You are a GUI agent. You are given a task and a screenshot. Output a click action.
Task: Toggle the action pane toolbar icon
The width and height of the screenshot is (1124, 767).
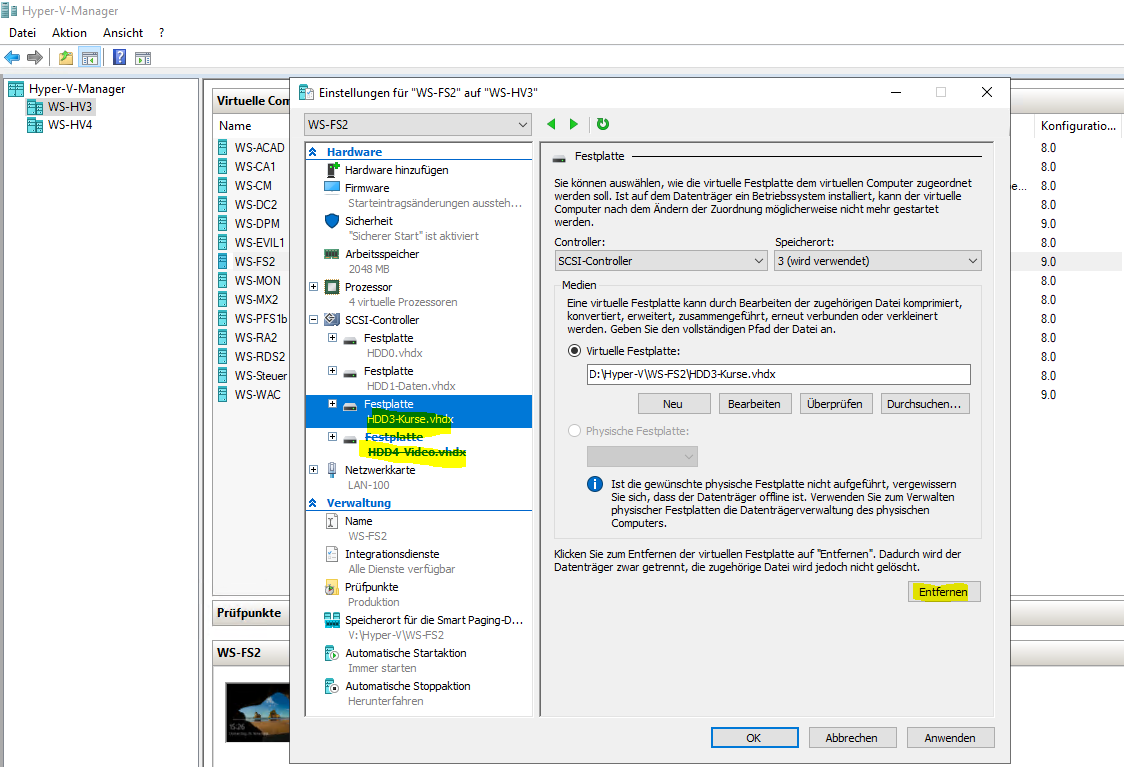point(143,58)
